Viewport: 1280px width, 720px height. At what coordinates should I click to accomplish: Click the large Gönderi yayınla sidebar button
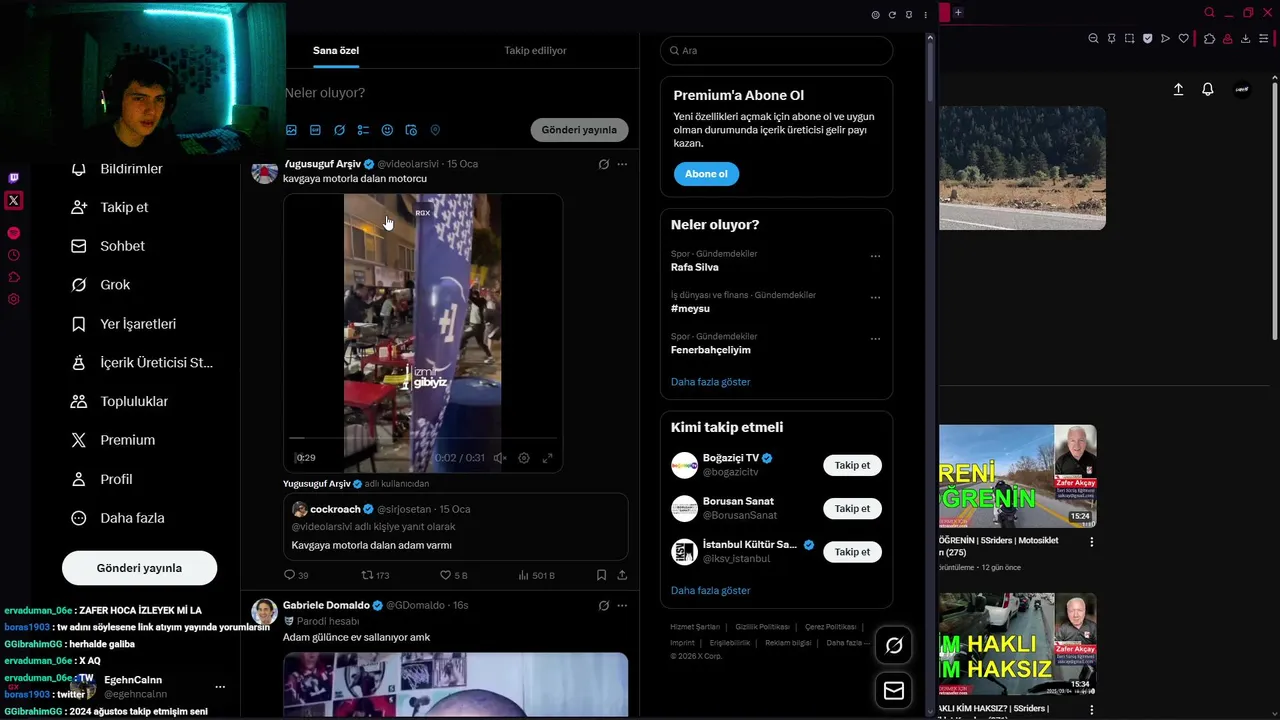pyautogui.click(x=139, y=568)
